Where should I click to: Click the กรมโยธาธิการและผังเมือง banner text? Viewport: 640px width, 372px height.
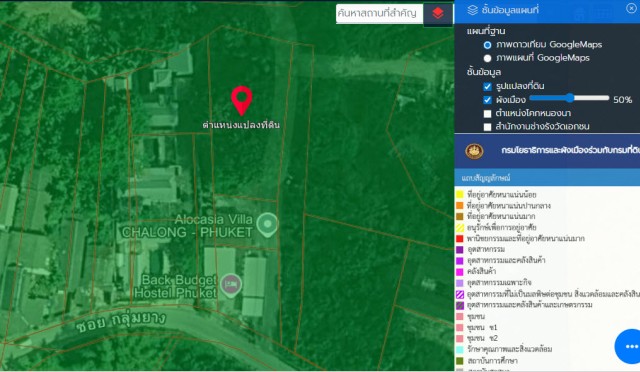click(571, 150)
